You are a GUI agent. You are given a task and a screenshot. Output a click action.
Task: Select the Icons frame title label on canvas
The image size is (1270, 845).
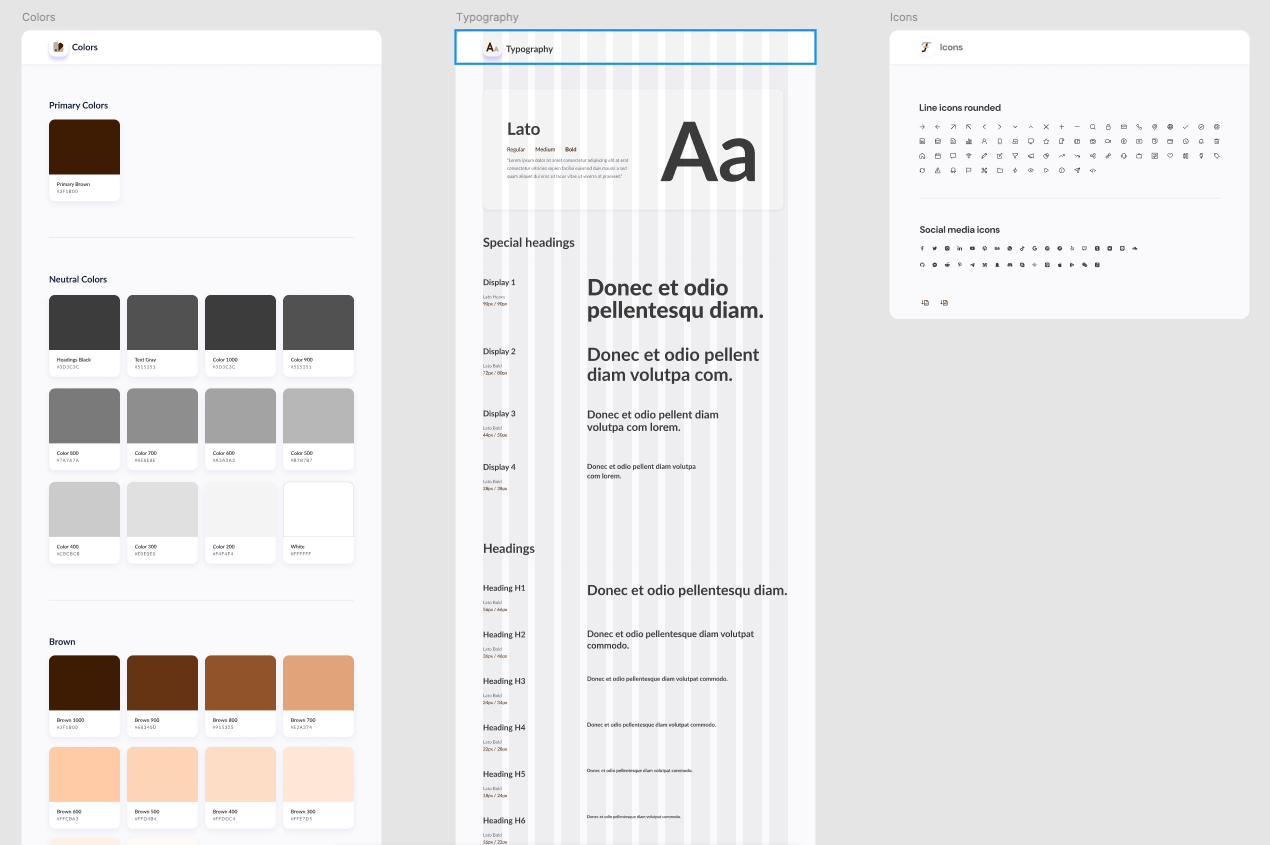coord(903,17)
